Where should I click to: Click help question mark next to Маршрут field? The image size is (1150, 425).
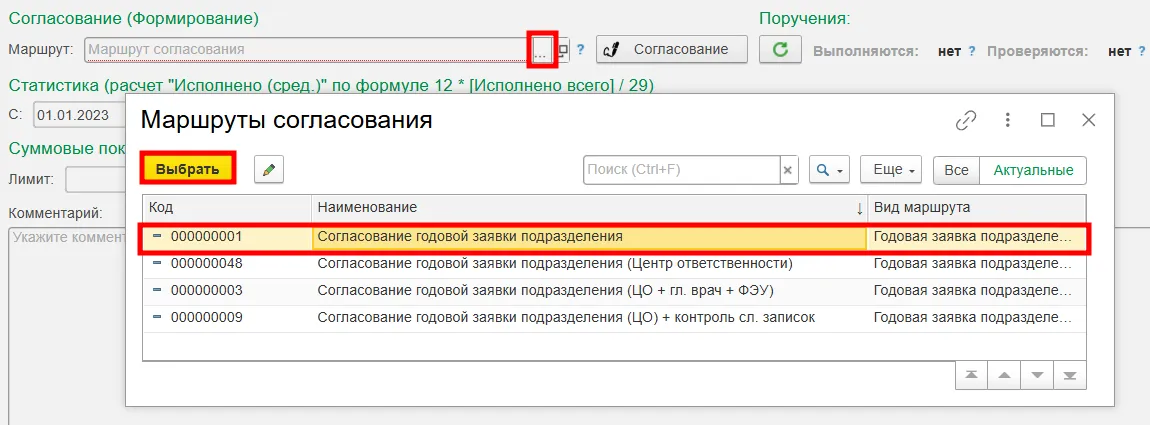pos(580,50)
